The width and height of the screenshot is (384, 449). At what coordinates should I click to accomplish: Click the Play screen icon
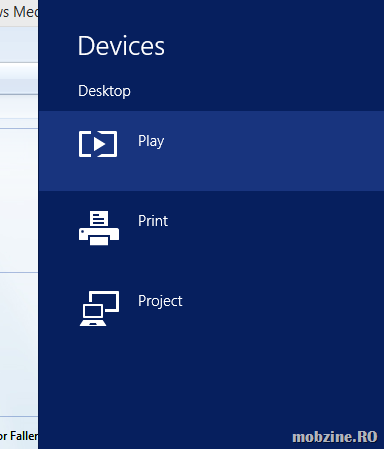(98, 144)
